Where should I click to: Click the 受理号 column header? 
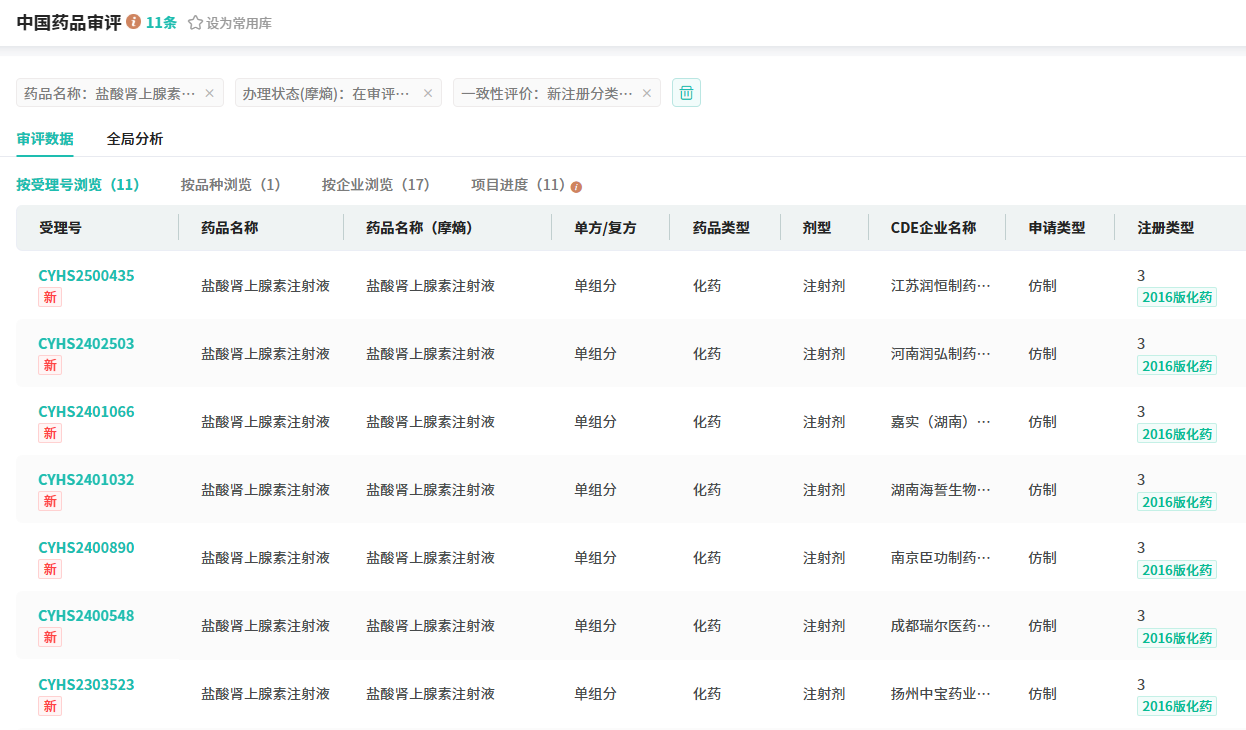[x=60, y=228]
